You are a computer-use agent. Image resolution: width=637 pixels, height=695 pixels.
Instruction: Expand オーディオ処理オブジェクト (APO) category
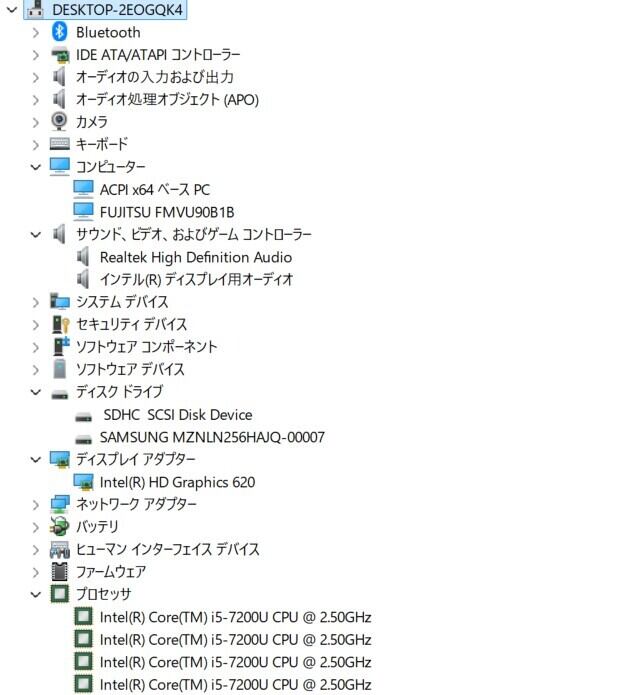pos(36,100)
